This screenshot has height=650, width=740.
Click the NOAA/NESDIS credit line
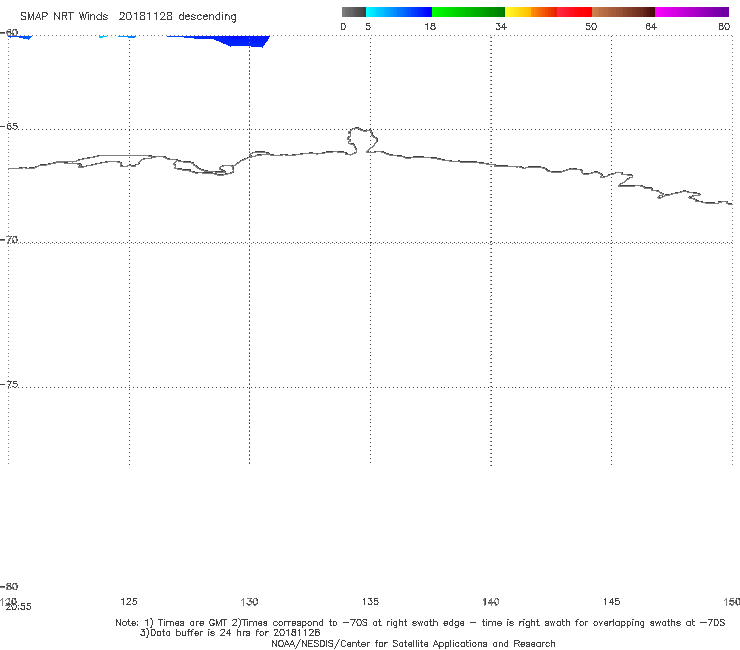tap(413, 643)
